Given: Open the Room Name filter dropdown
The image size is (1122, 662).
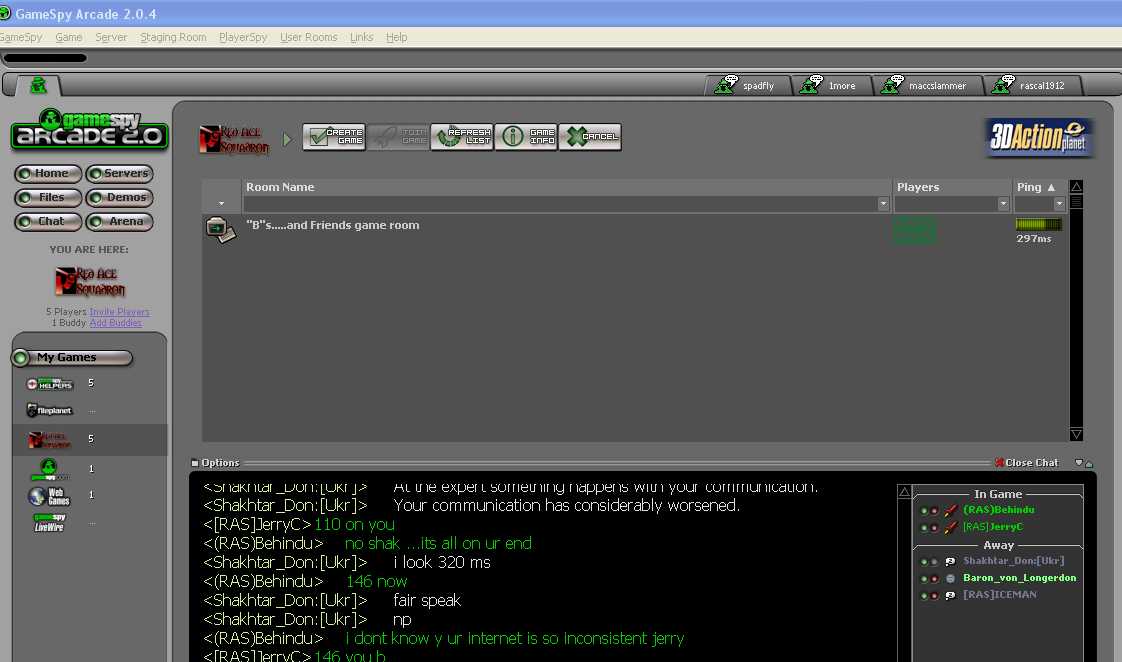Looking at the screenshot, I should point(883,204).
